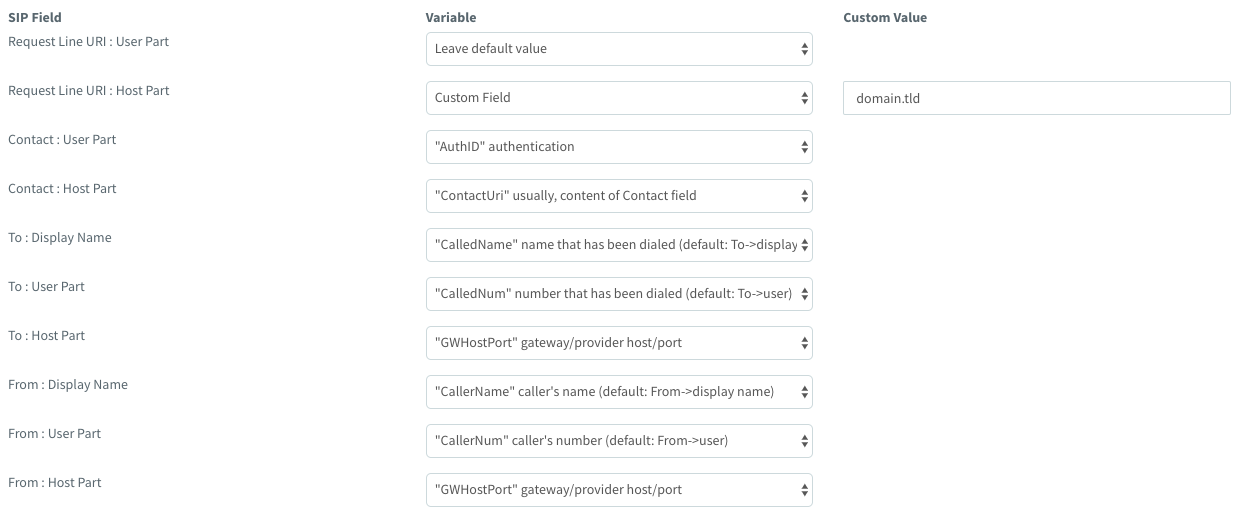Image resolution: width=1240 pixels, height=513 pixels.
Task: Open From Host Part variable dropdown
Action: coord(618,490)
